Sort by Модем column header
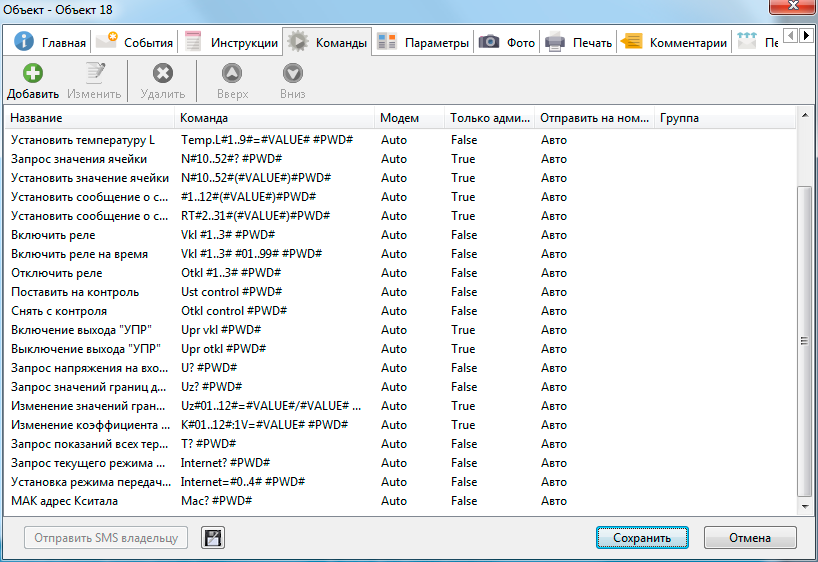Screen dimensions: 818x562 410,118
